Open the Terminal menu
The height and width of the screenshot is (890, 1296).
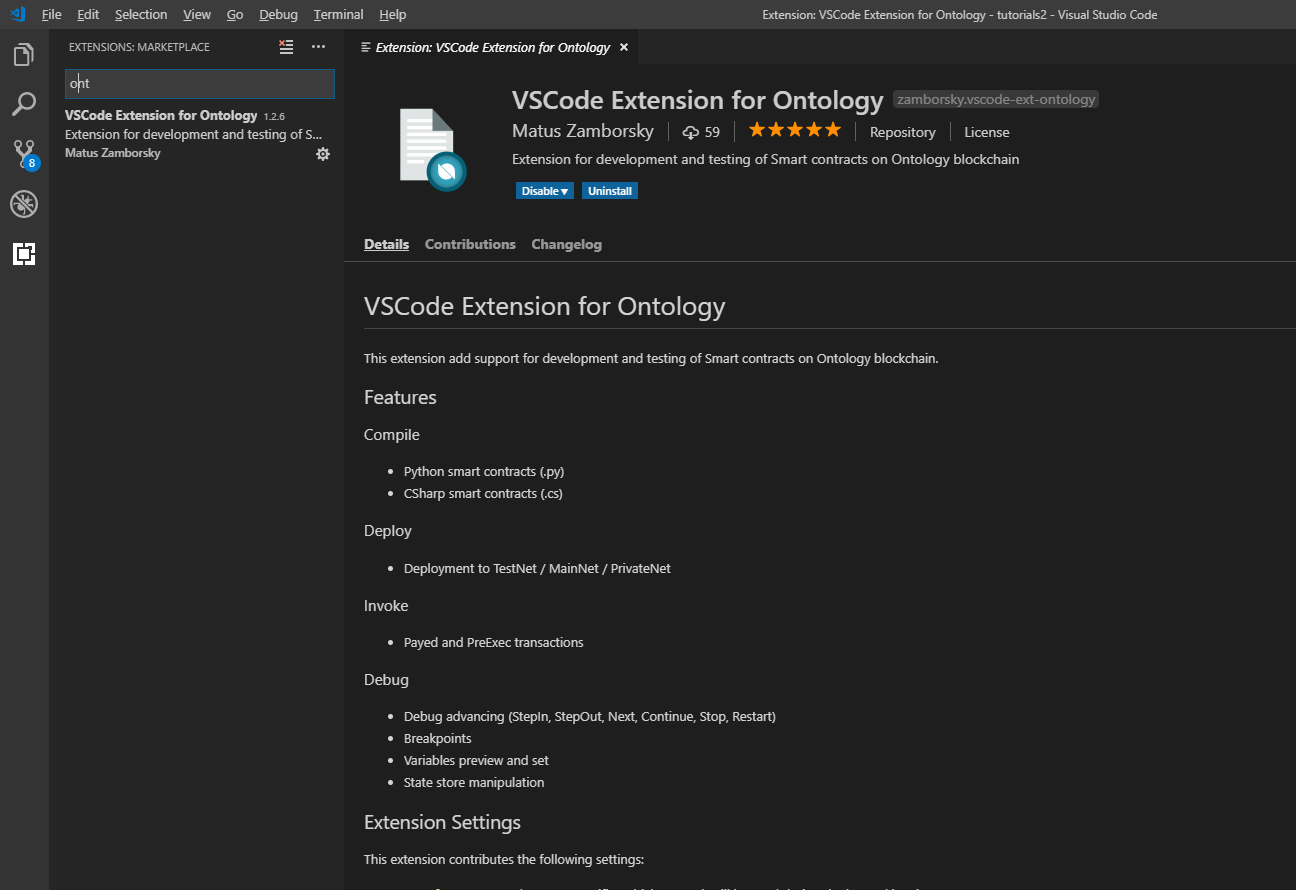pyautogui.click(x=338, y=15)
